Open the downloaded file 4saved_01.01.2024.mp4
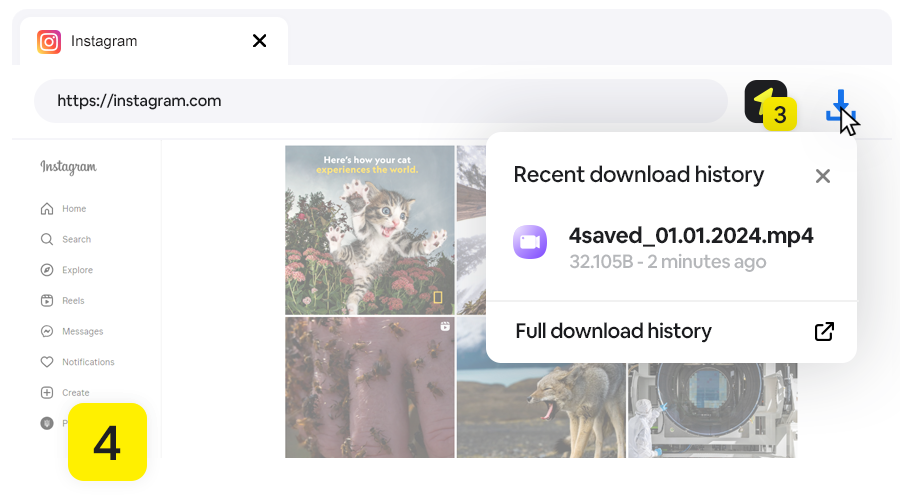This screenshot has height=500, width=900. click(x=690, y=237)
